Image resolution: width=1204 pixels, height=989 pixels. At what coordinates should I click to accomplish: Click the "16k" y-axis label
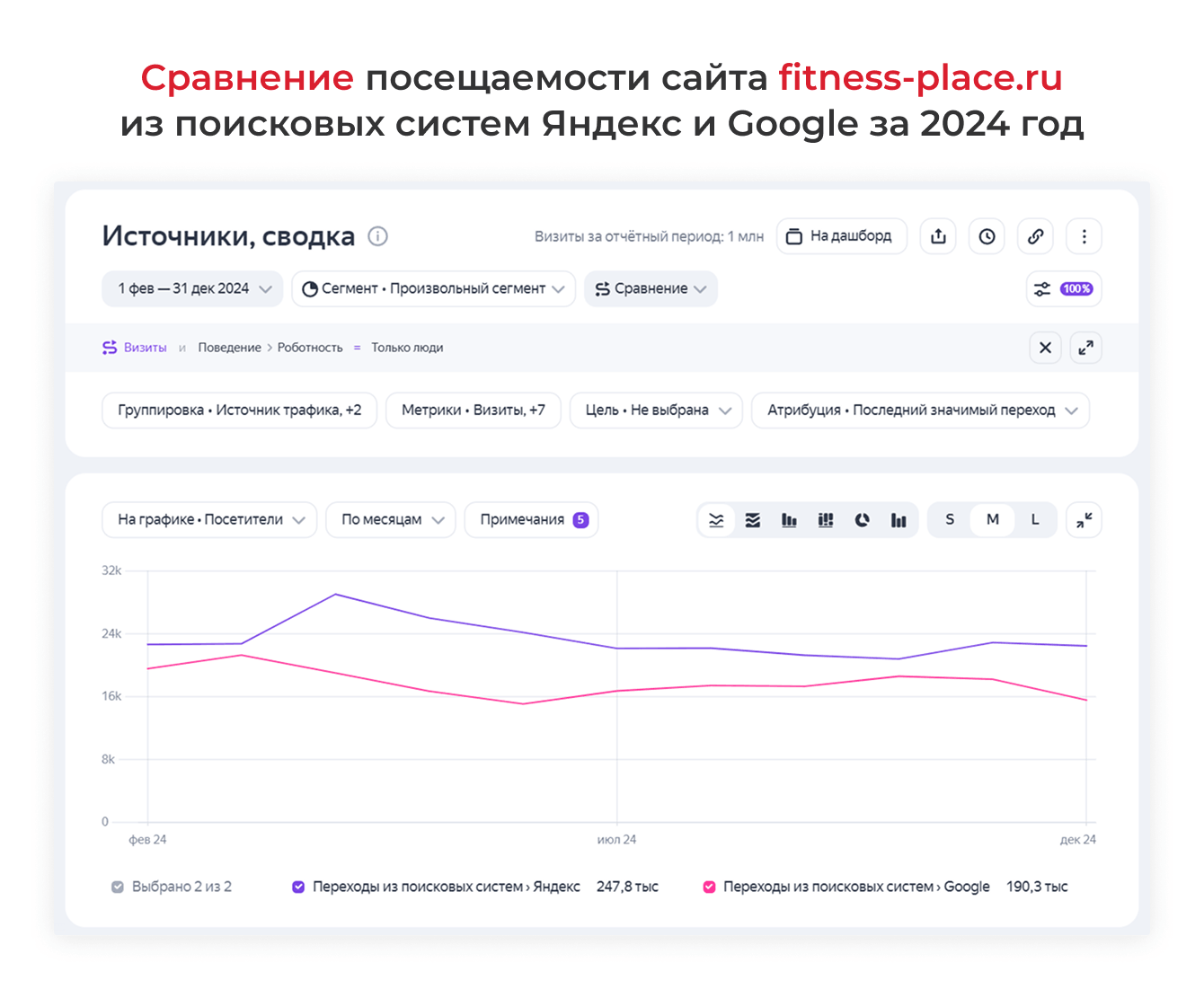coord(111,696)
